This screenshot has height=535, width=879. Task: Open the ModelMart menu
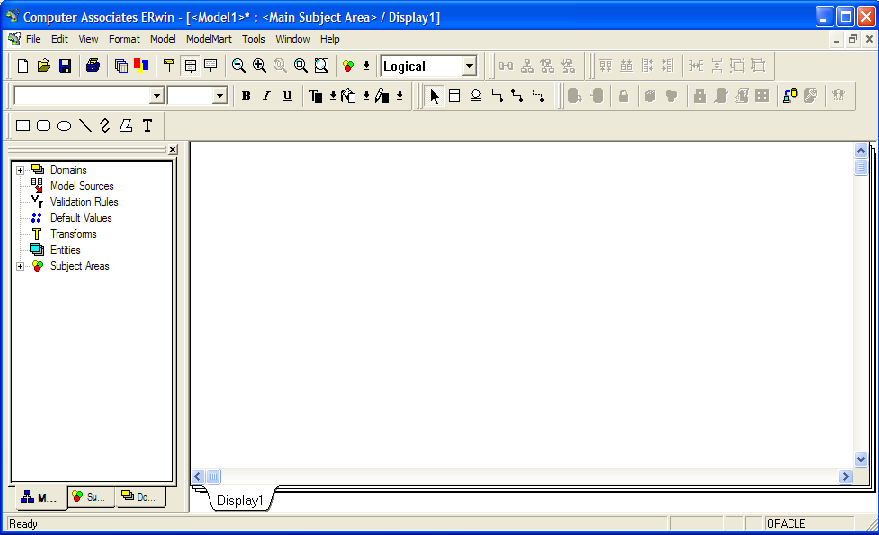209,39
